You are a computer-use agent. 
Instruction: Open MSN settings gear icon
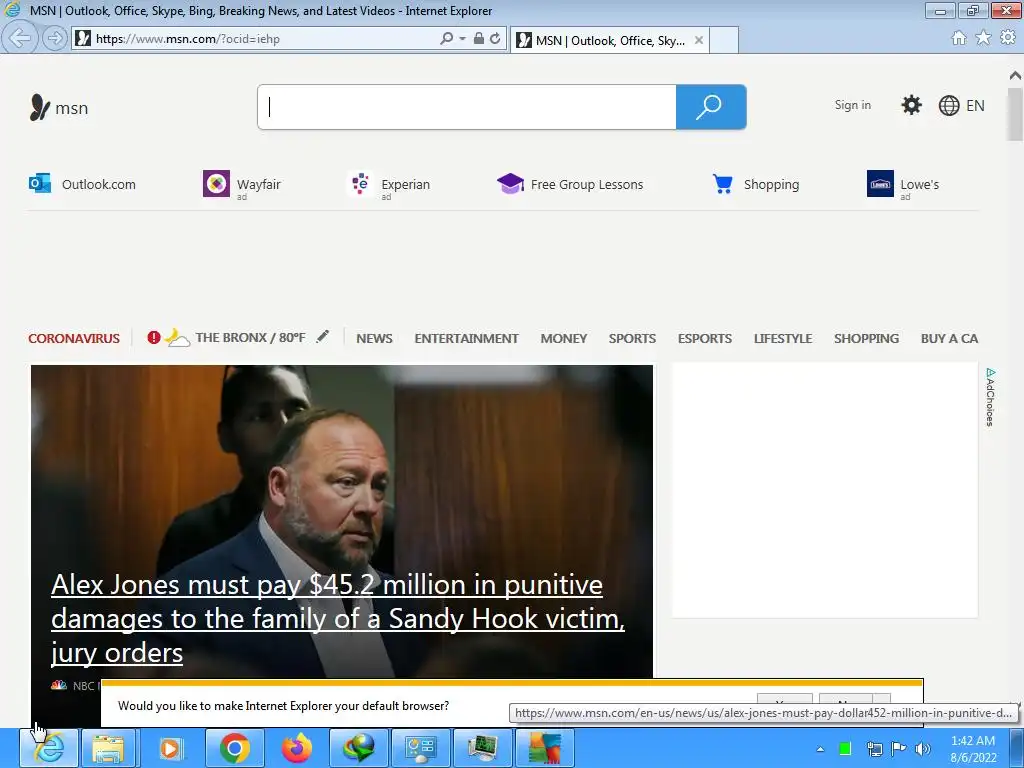(x=911, y=105)
